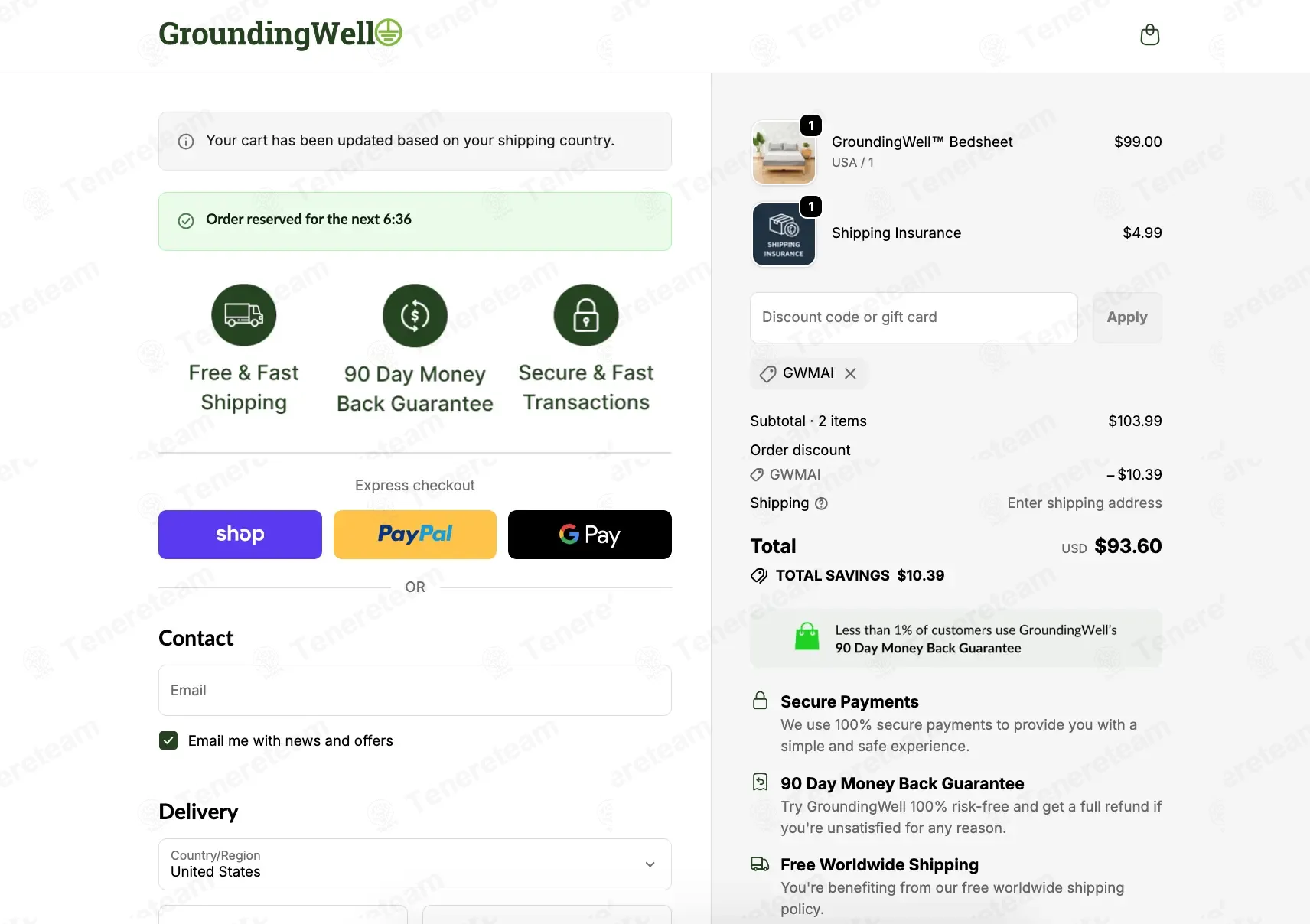Click the GroundingWell Bedsheet product image
The image size is (1310, 924).
click(x=784, y=153)
